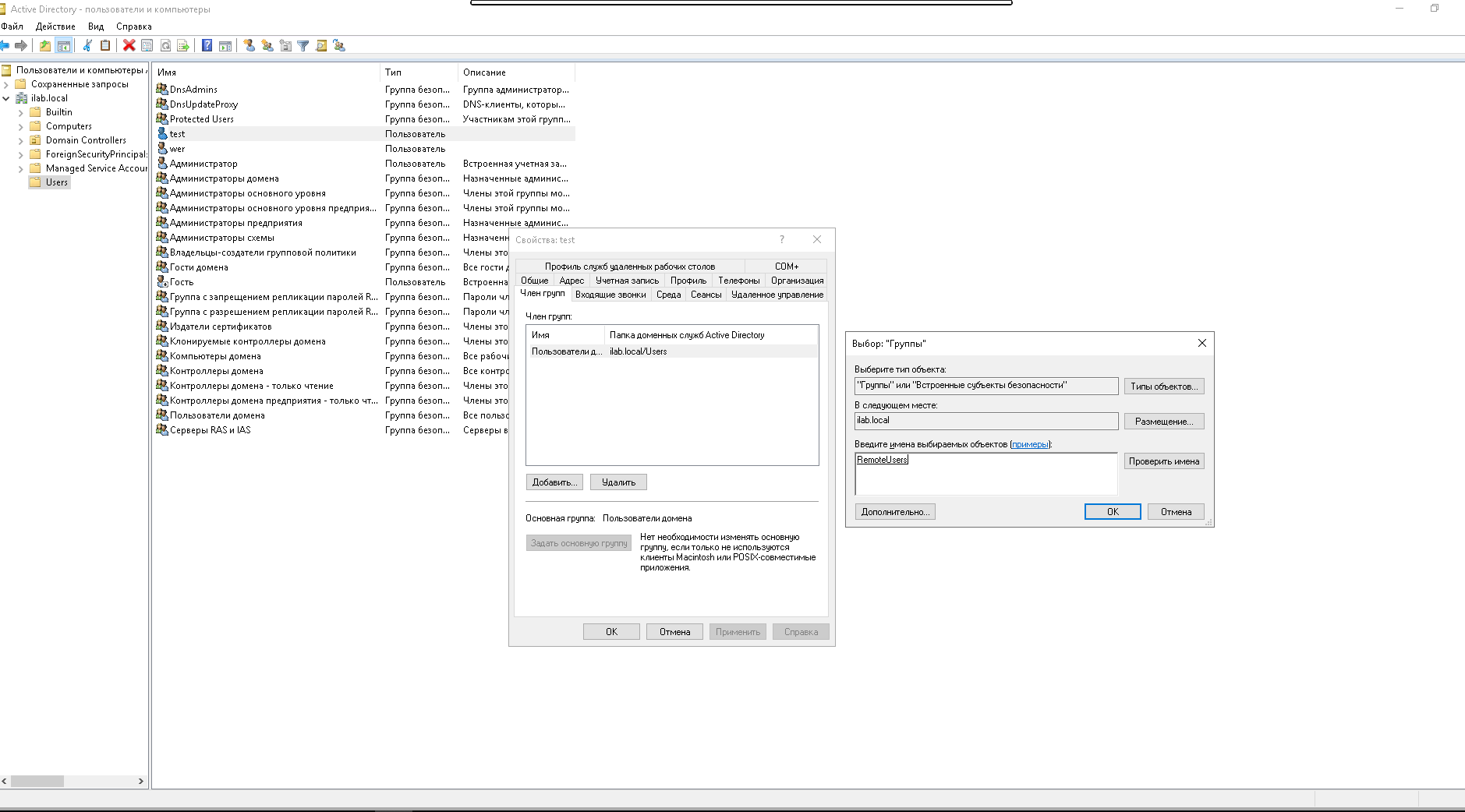Sort list by Тип column header
The width and height of the screenshot is (1465, 812).
click(419, 72)
